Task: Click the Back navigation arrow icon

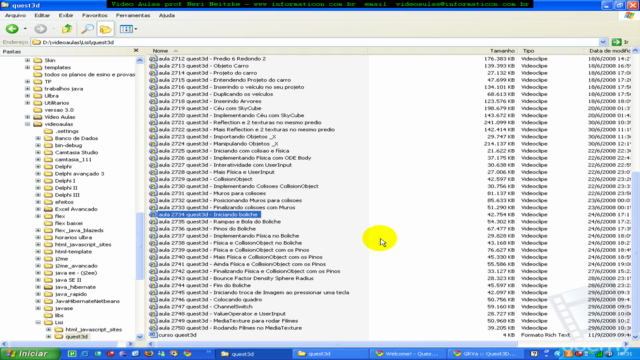Action: coord(12,29)
